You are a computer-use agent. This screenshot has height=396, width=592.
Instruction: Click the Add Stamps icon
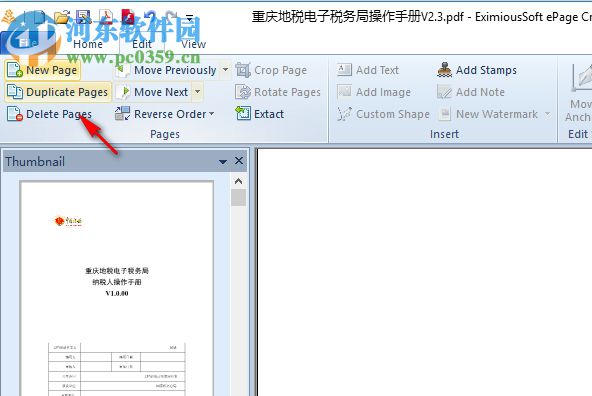click(x=444, y=69)
